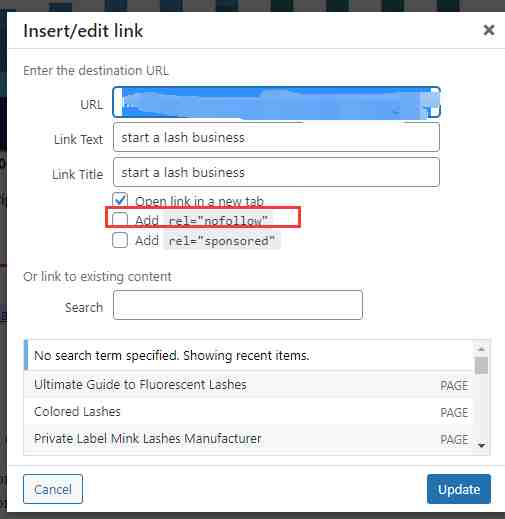Click the scroll up arrow in results list
The width and height of the screenshot is (505, 519).
click(x=481, y=349)
